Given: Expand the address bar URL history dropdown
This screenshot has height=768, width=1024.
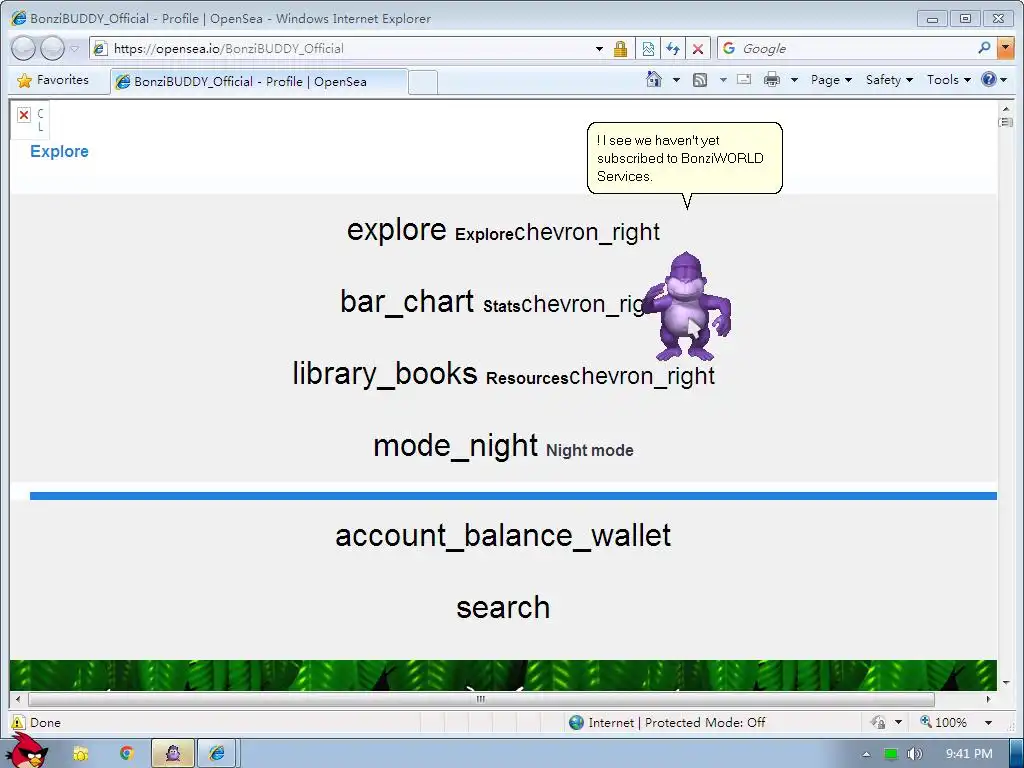Looking at the screenshot, I should click(599, 49).
